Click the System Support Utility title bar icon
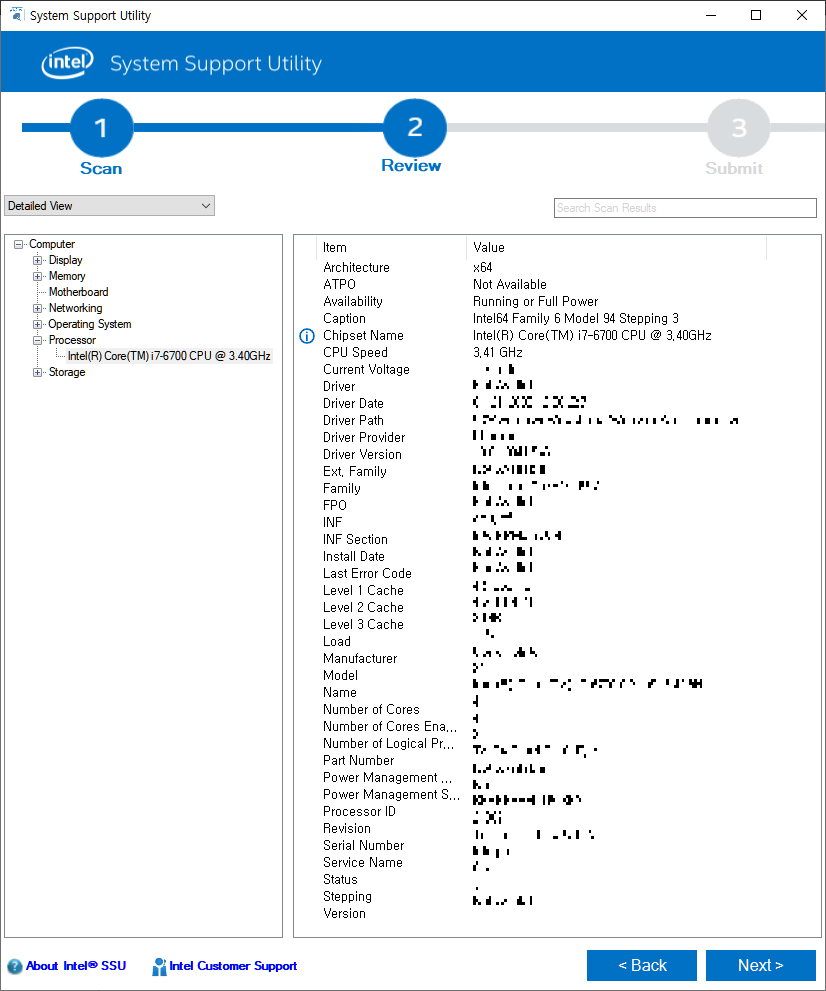The image size is (826, 991). (x=16, y=15)
